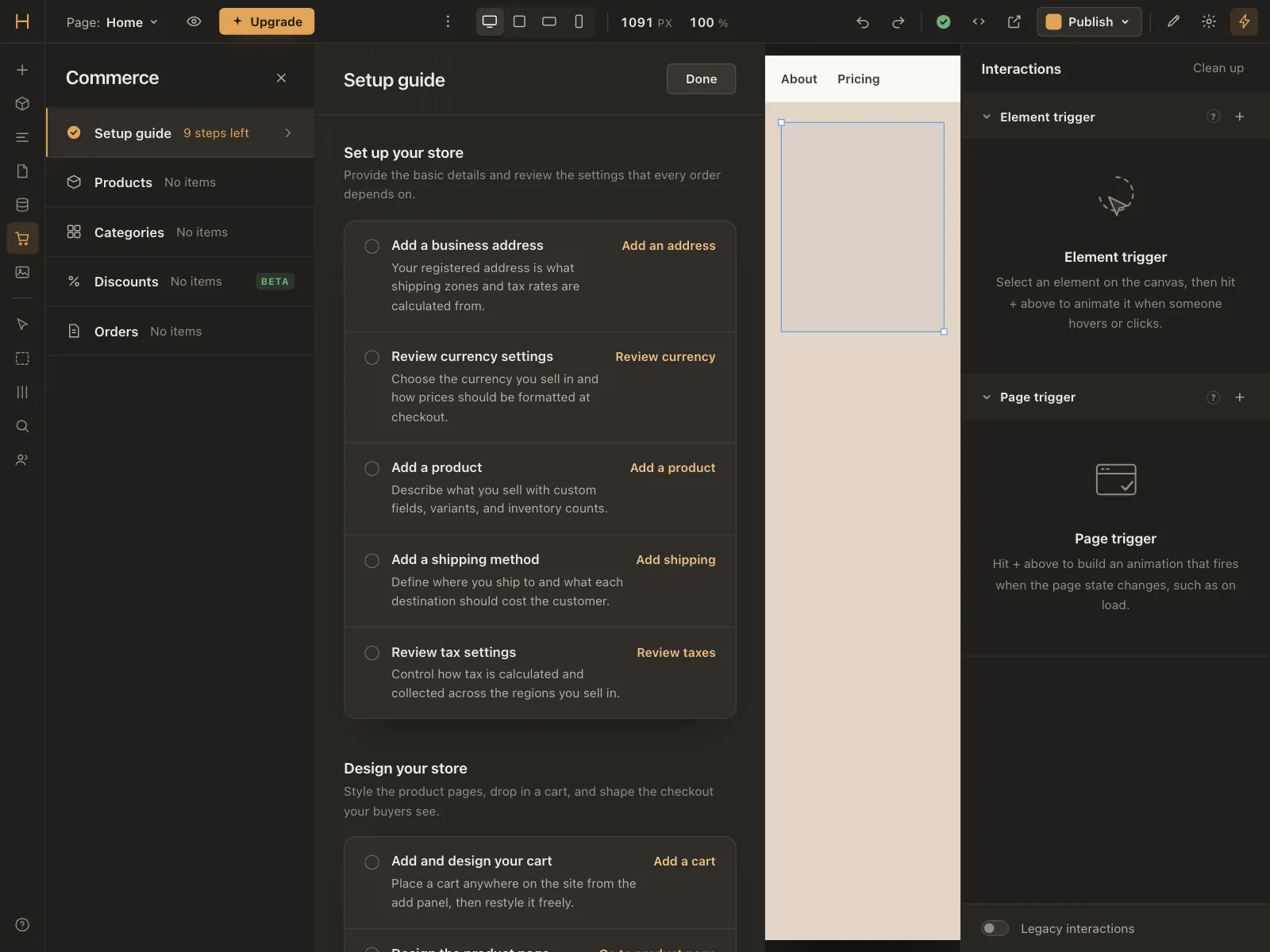Toggle preview eye icon
Screen dimensions: 1270x952
pyautogui.click(x=194, y=22)
